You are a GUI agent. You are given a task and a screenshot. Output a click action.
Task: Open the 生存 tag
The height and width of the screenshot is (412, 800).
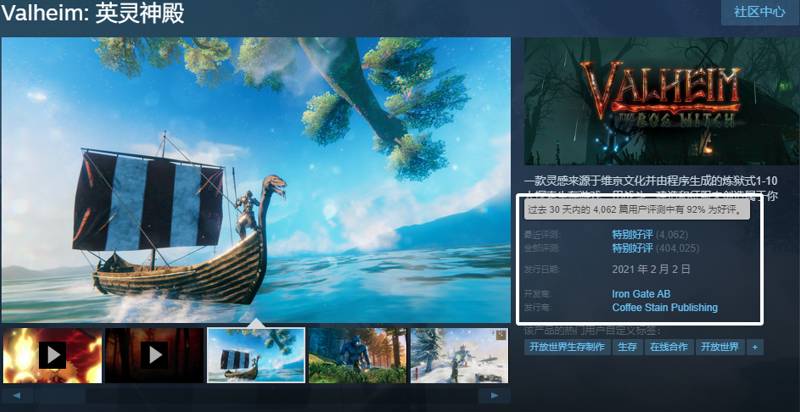point(628,347)
